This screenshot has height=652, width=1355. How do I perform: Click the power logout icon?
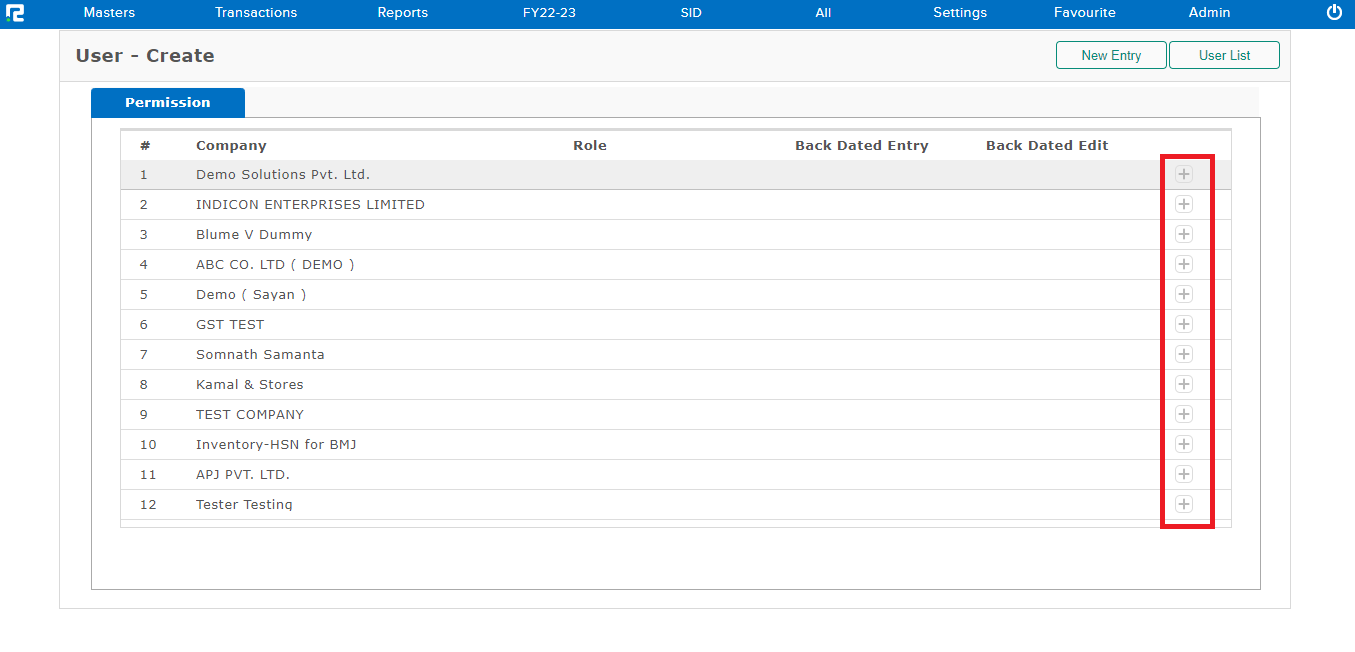(1334, 13)
